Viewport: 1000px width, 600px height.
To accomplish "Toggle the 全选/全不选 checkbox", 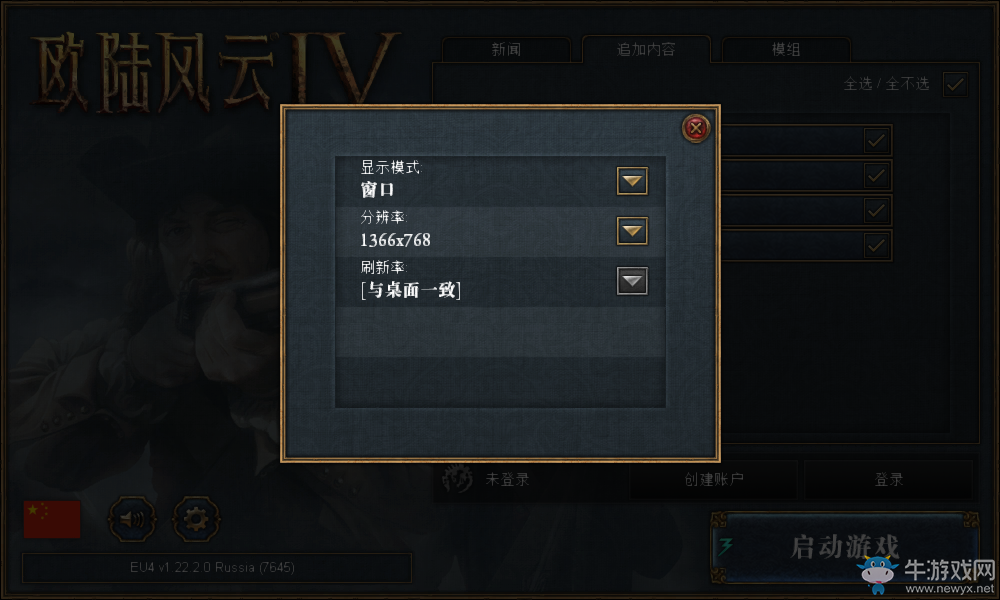I will [955, 84].
